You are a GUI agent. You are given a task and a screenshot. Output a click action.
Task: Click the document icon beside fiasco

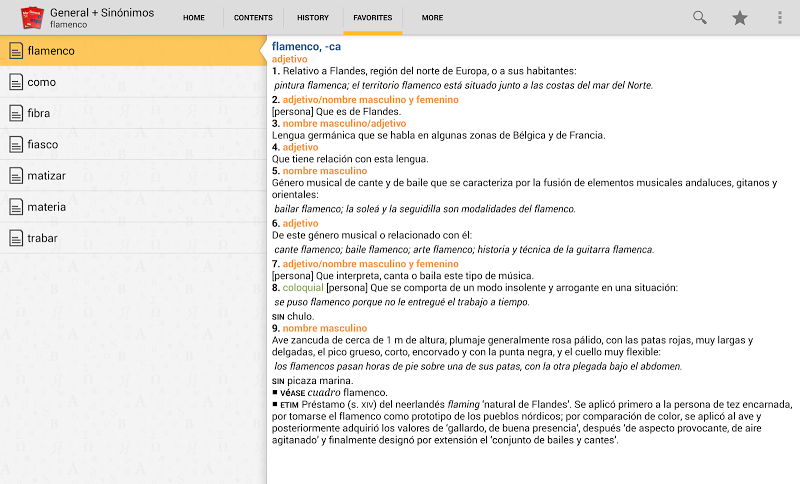point(16,144)
